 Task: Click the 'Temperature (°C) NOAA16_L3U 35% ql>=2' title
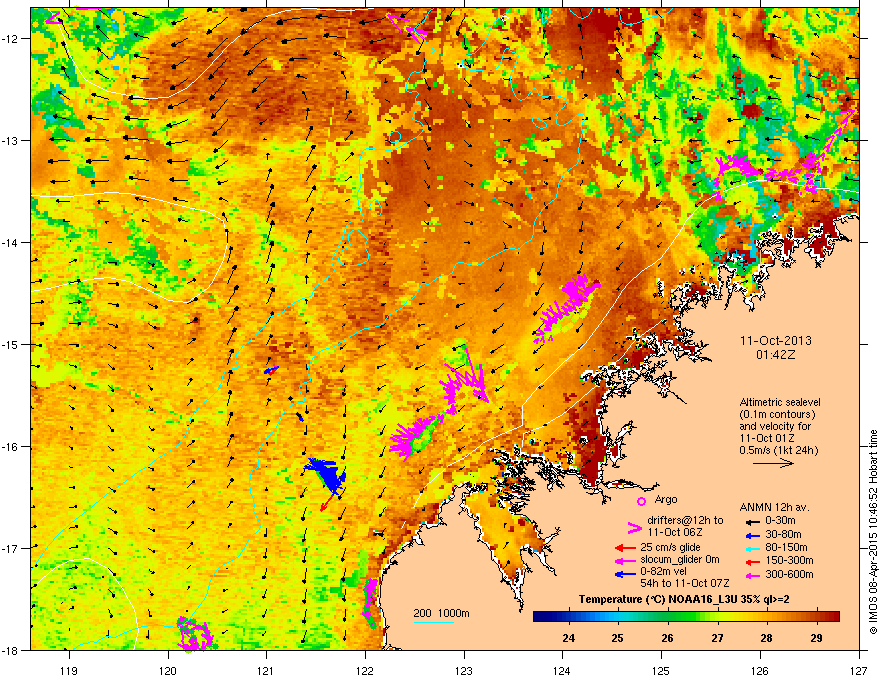pos(684,600)
